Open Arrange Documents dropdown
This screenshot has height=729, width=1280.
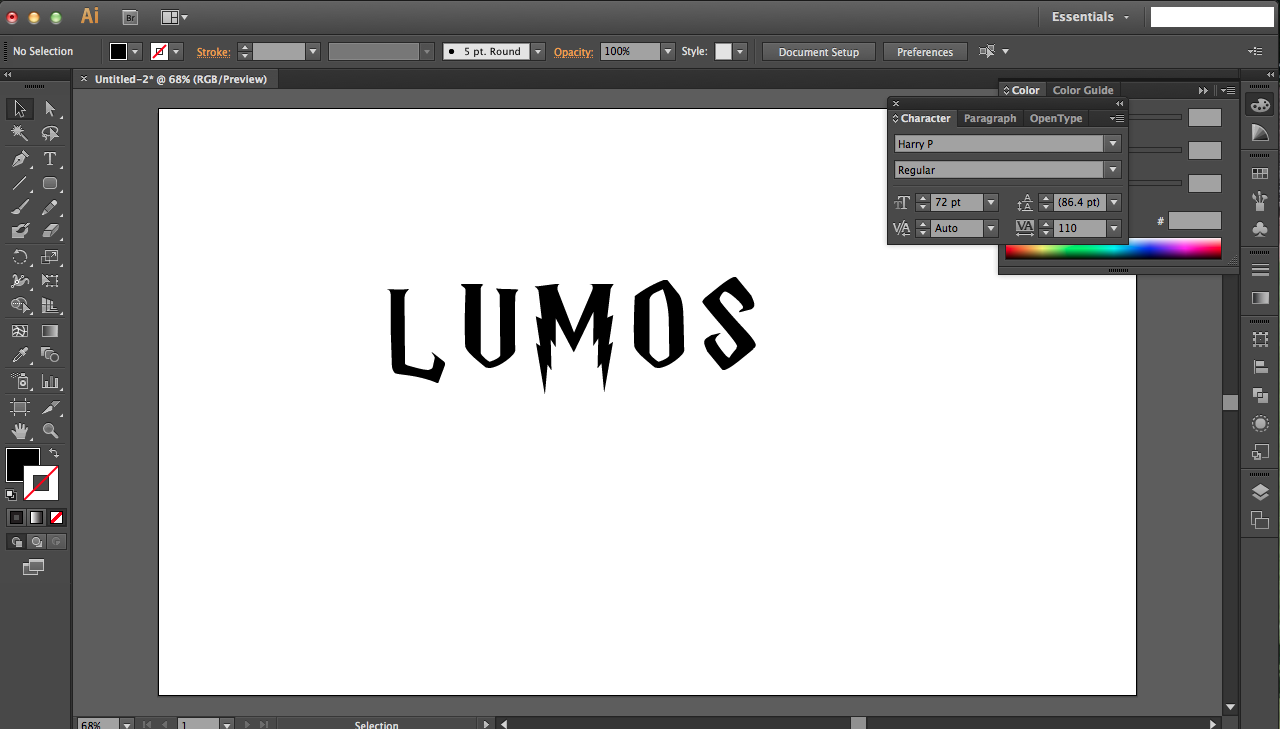pyautogui.click(x=174, y=17)
